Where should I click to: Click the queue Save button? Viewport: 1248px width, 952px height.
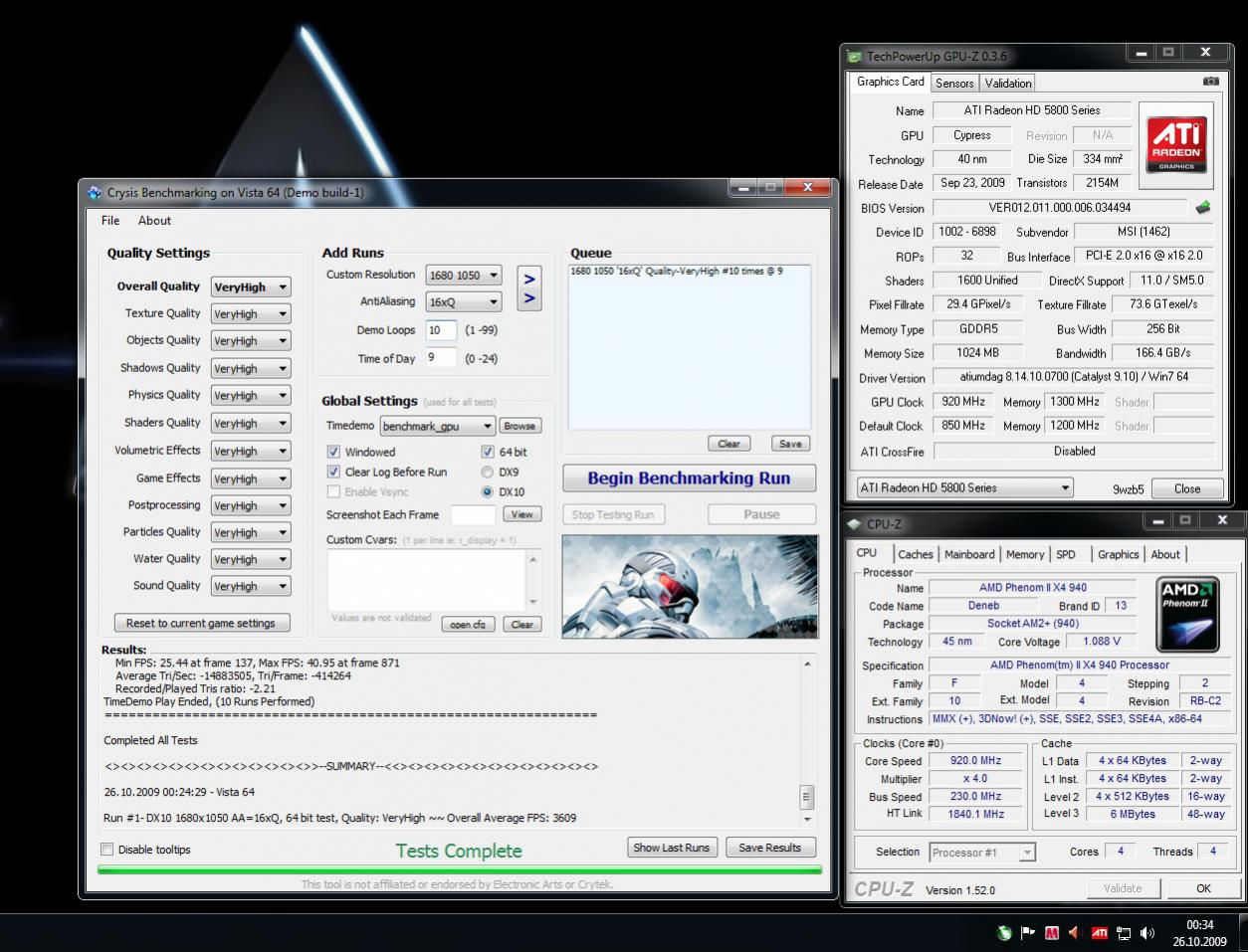[x=790, y=444]
